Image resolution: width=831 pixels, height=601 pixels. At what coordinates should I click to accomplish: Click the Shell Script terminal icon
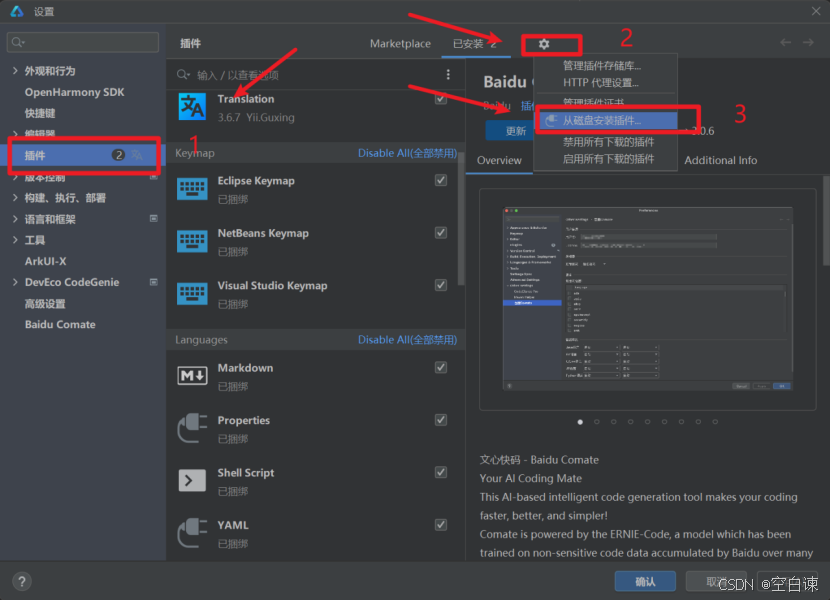[x=192, y=480]
